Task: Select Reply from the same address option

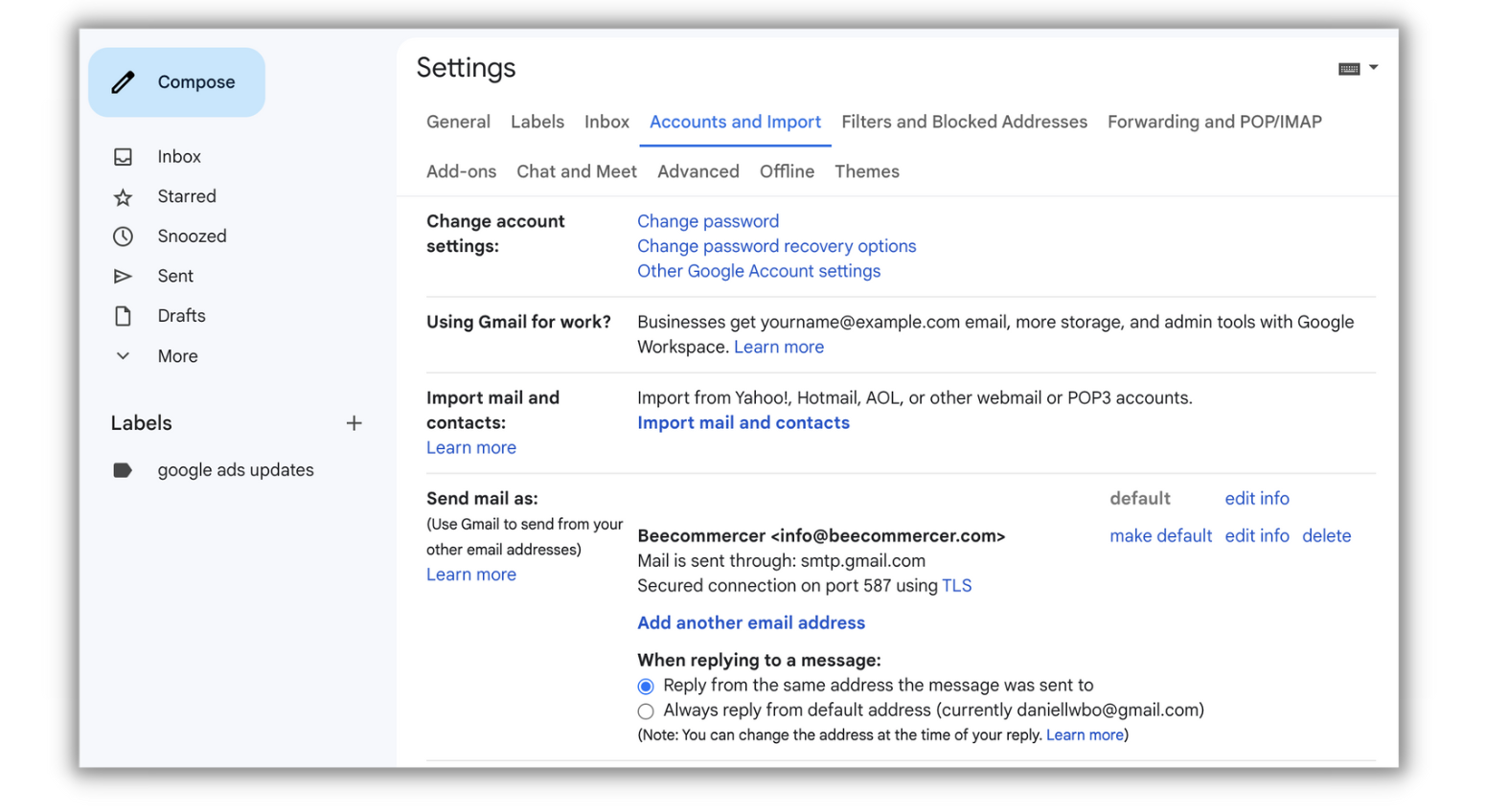Action: (646, 687)
